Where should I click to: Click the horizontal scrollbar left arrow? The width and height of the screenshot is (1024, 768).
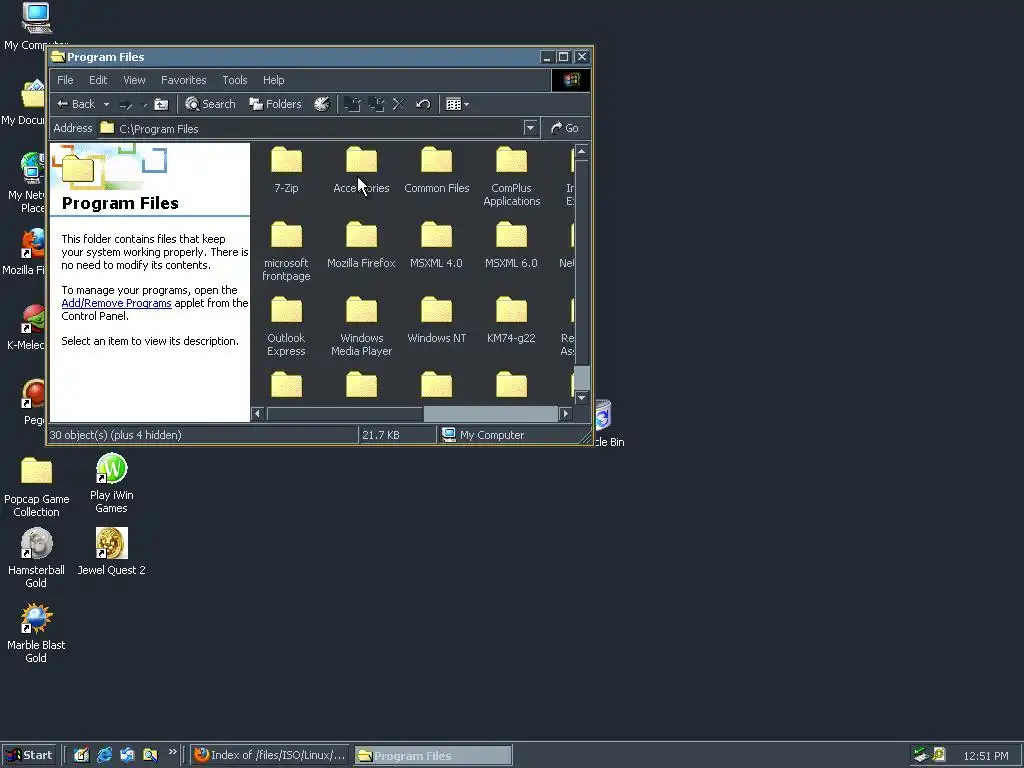[257, 413]
